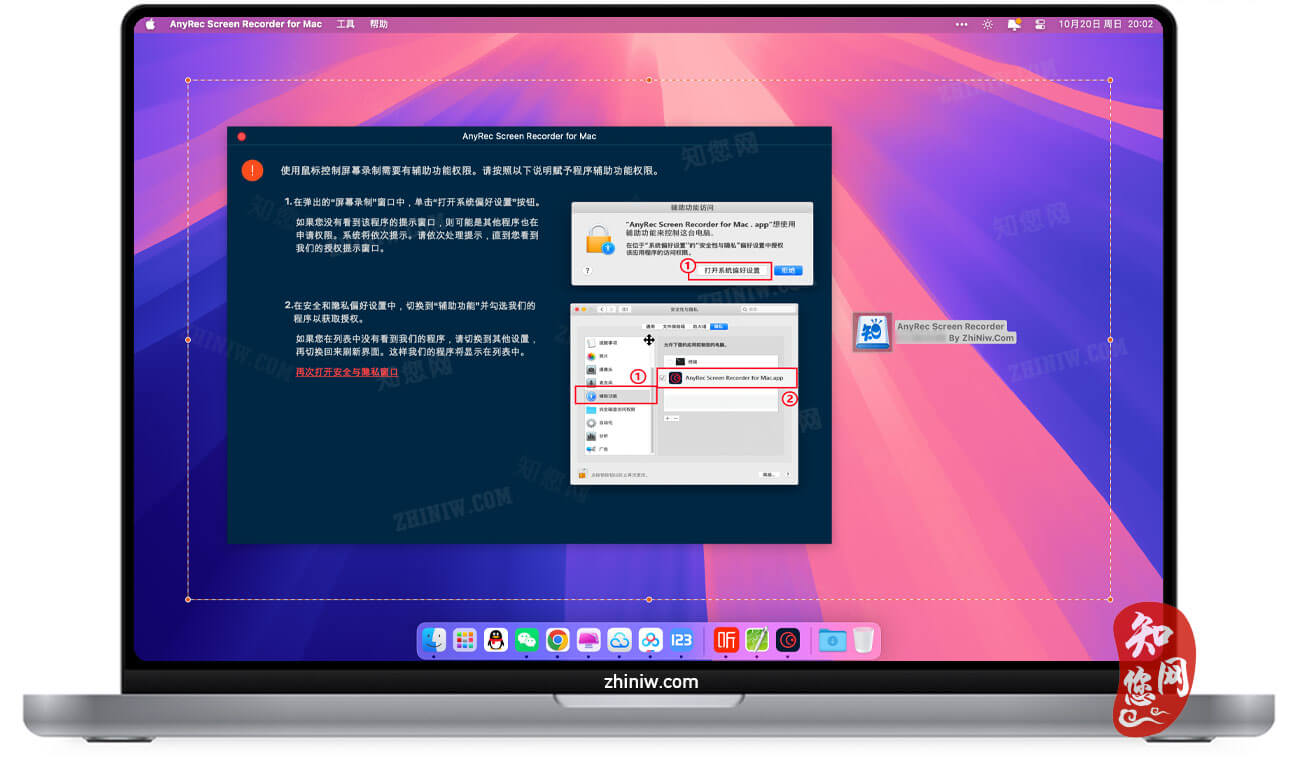Click paragraph 如果您没有看到该程序的提示窗口

417,235
